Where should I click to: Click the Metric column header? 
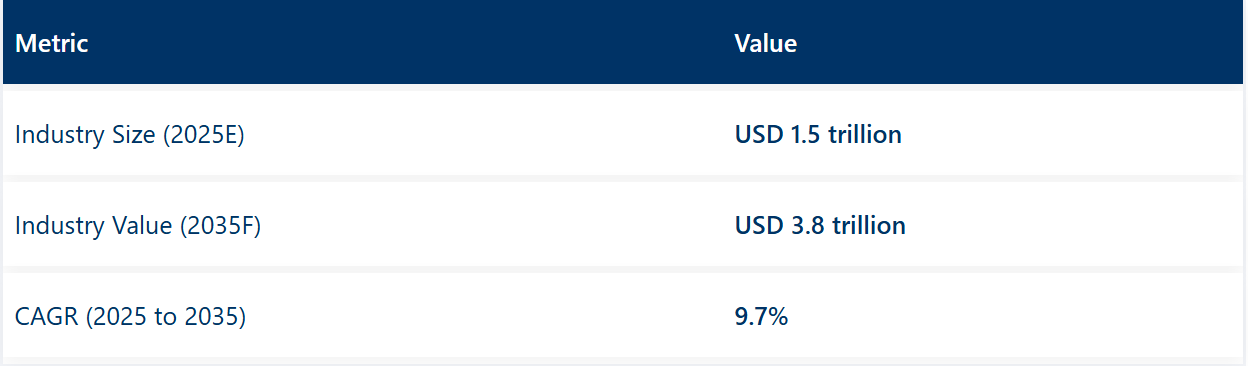click(52, 44)
